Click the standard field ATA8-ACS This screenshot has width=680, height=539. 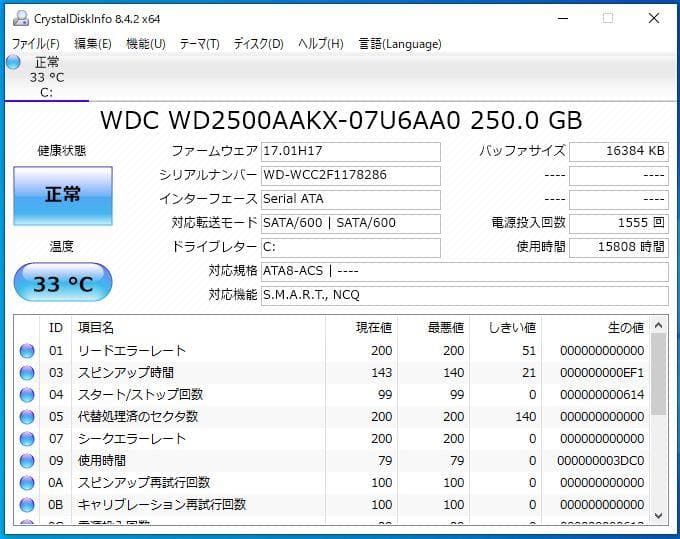pyautogui.click(x=464, y=271)
